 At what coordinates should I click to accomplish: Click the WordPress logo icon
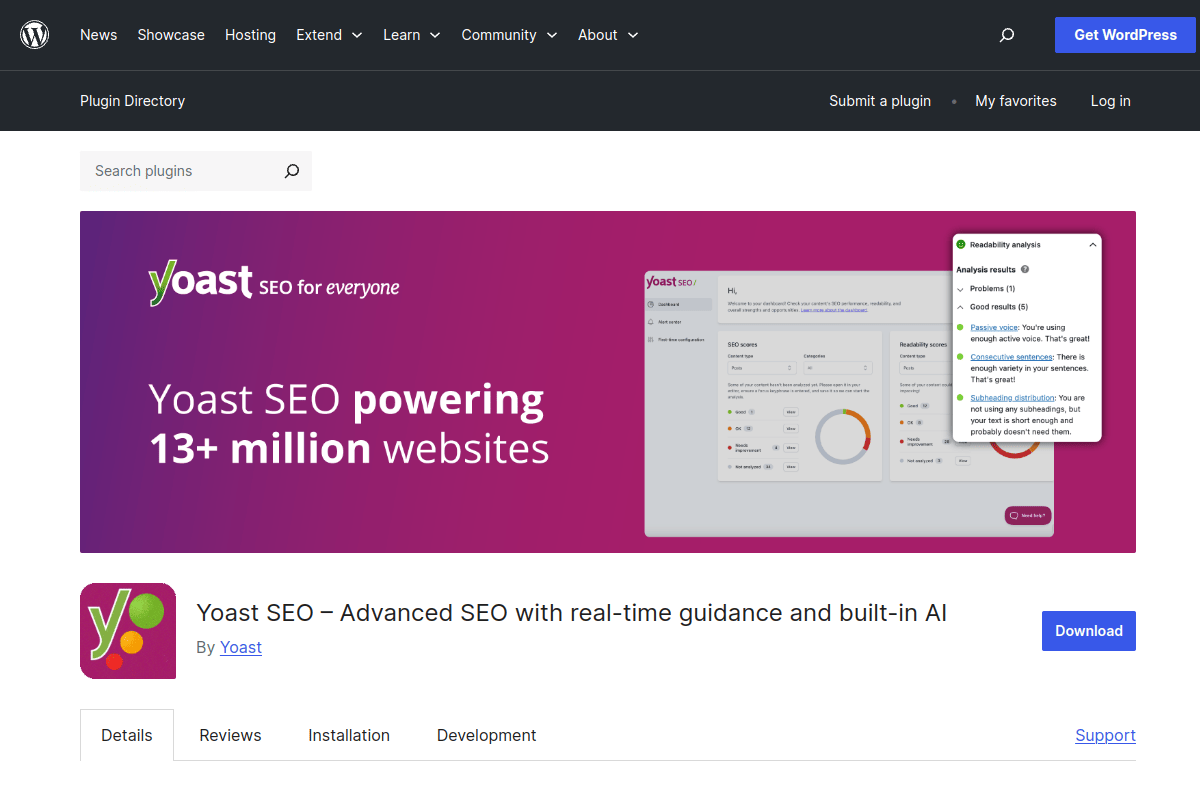pyautogui.click(x=34, y=34)
